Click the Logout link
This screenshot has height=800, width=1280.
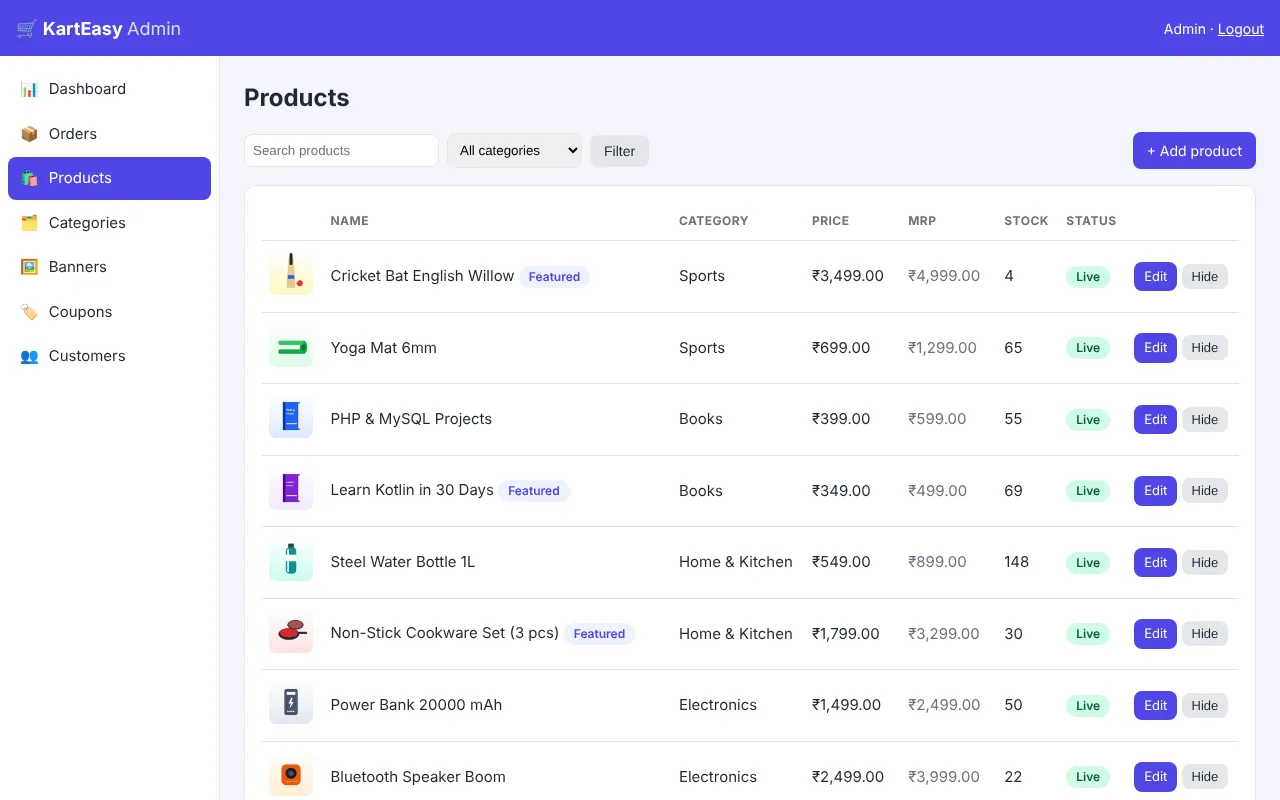1241,29
